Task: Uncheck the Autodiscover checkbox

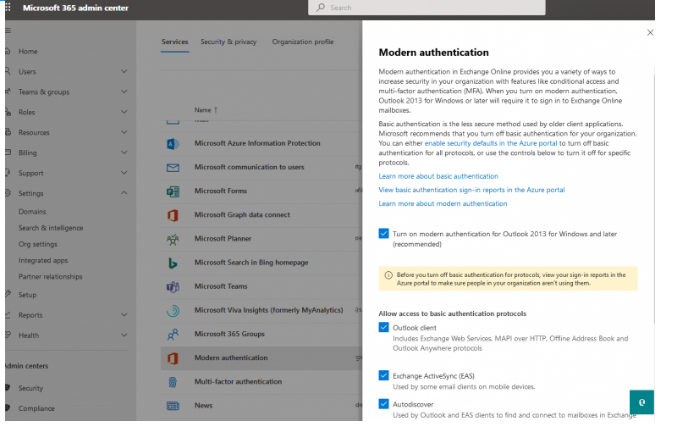Action: pos(383,404)
